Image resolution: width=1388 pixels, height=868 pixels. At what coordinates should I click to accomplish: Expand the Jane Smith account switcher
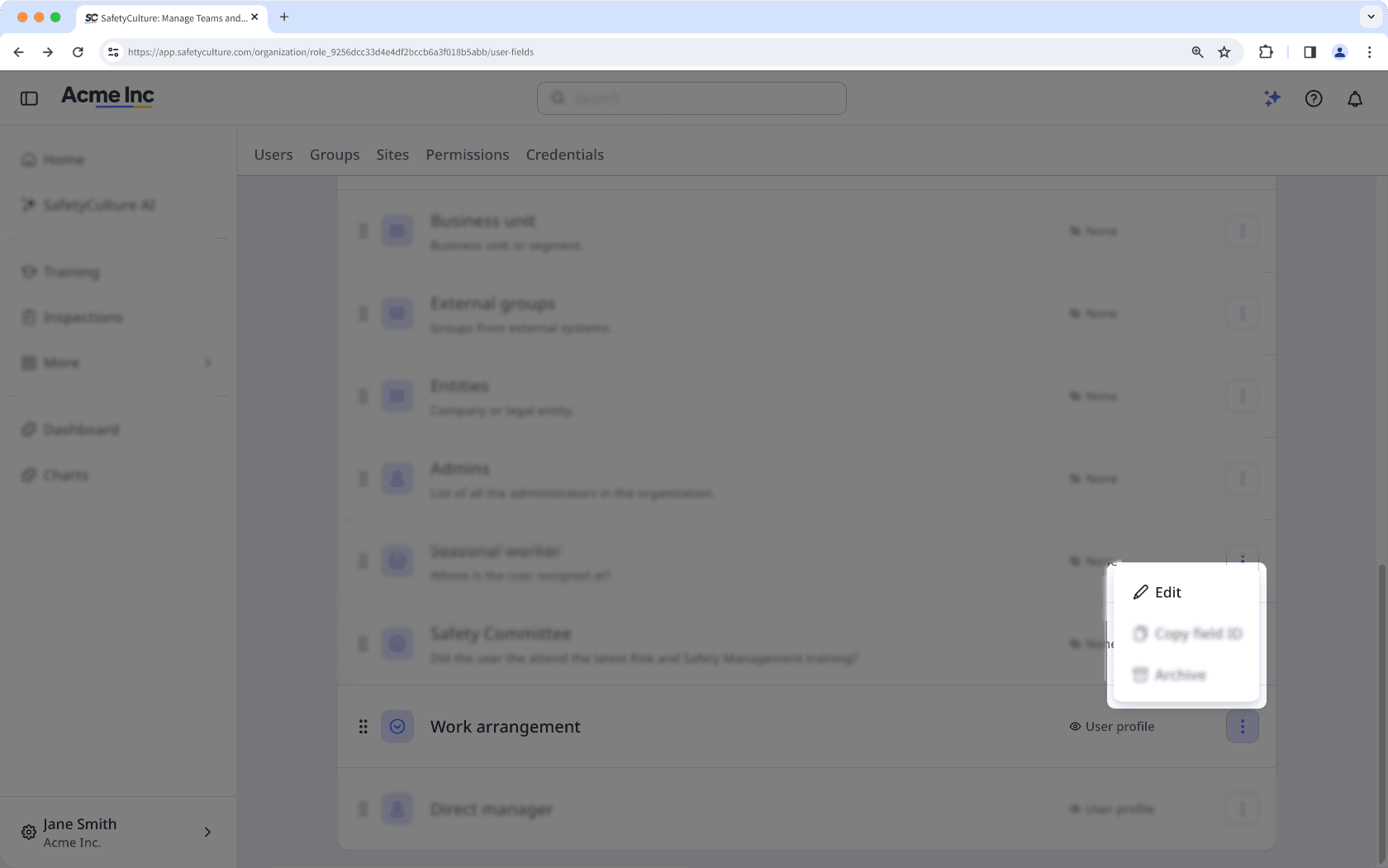[207, 832]
